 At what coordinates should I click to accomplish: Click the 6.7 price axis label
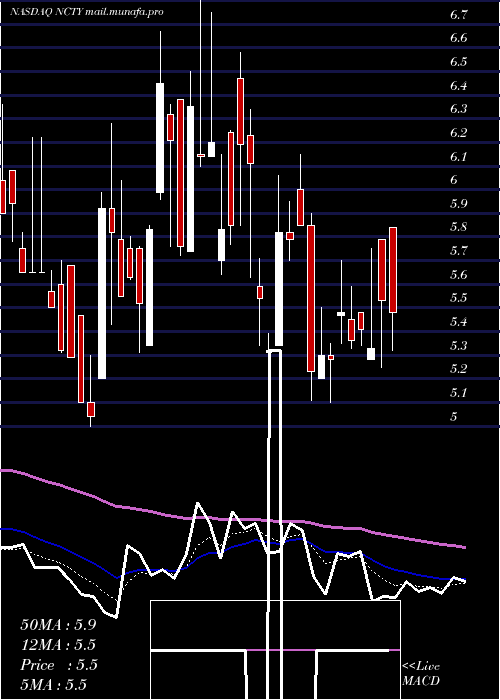[458, 15]
